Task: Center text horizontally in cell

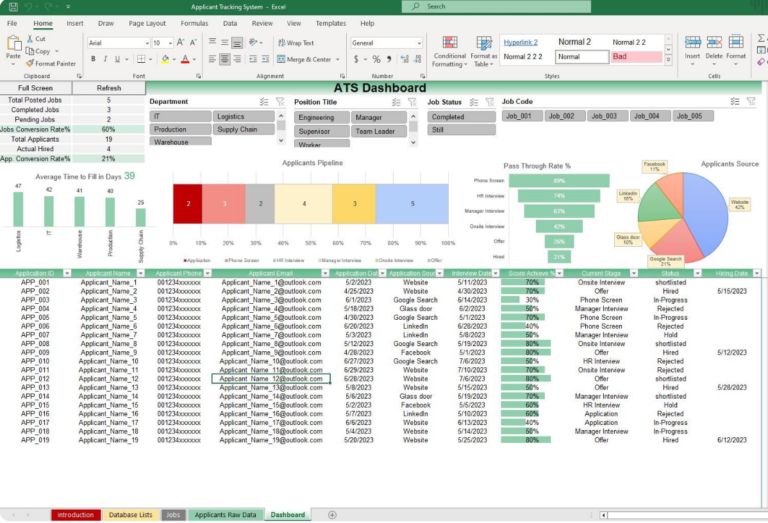Action: click(225, 59)
